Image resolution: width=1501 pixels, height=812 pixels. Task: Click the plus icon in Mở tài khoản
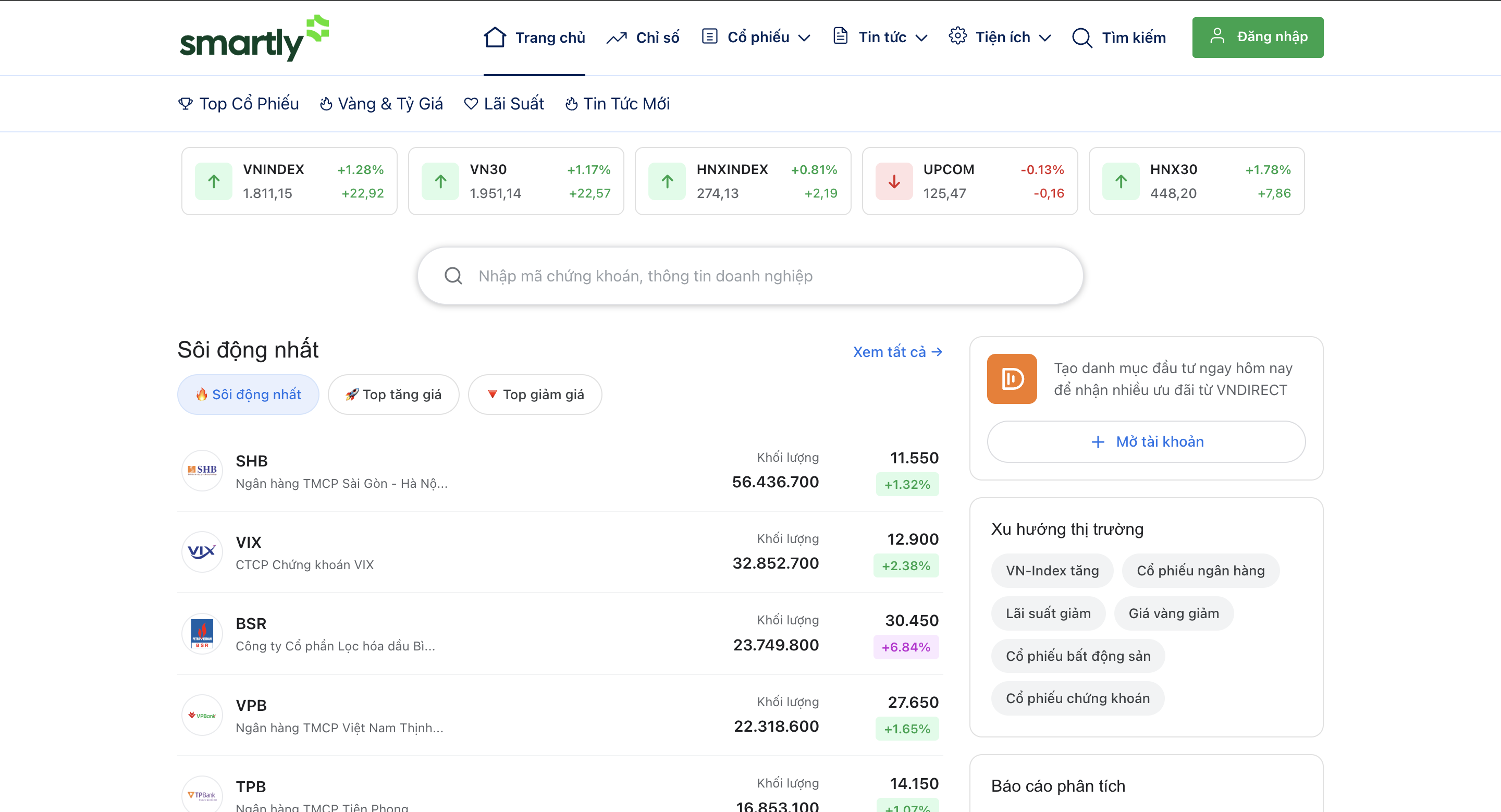tap(1098, 442)
